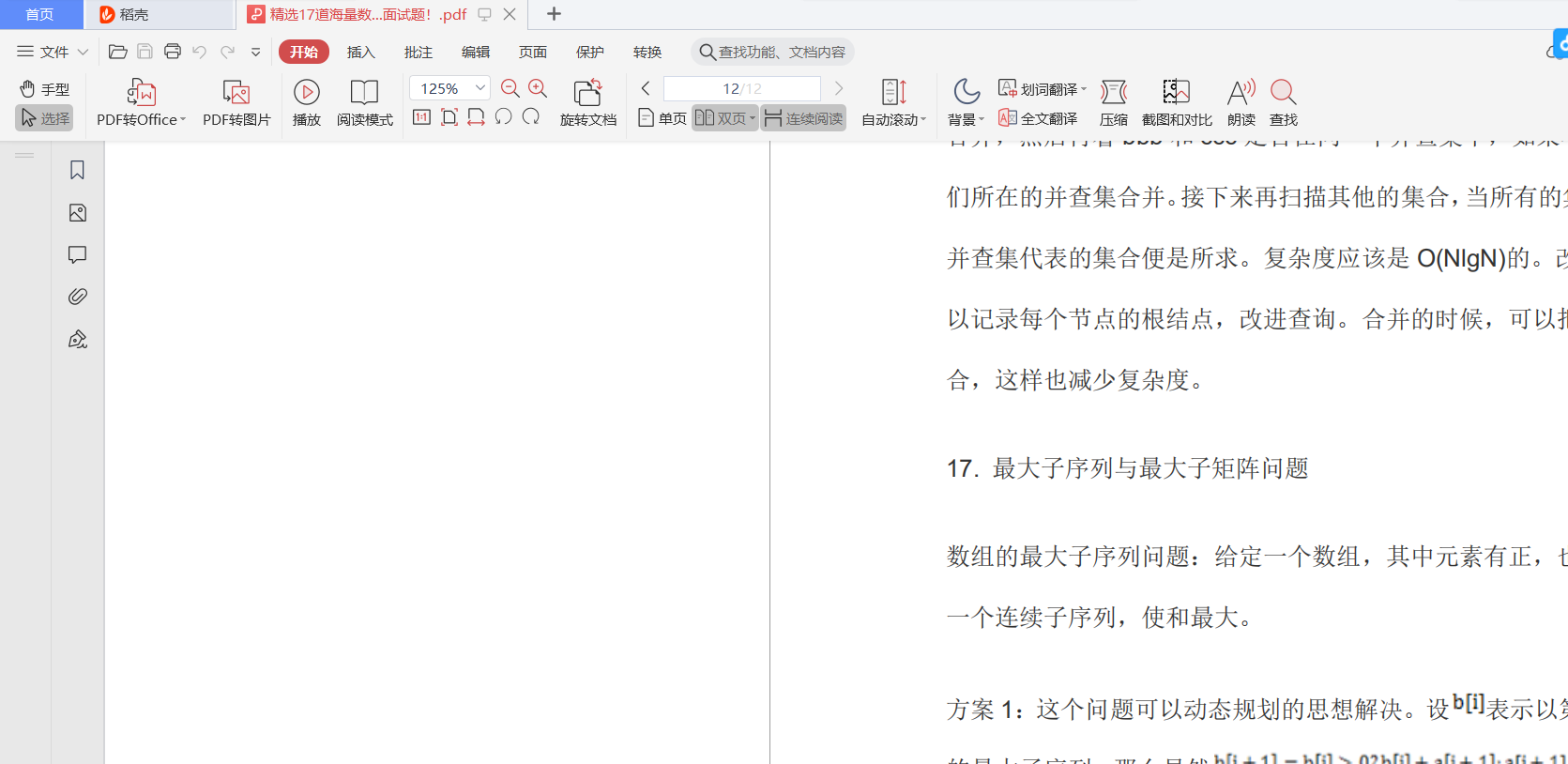Click the tab screen-display icon
1568x764 pixels.
click(484, 14)
